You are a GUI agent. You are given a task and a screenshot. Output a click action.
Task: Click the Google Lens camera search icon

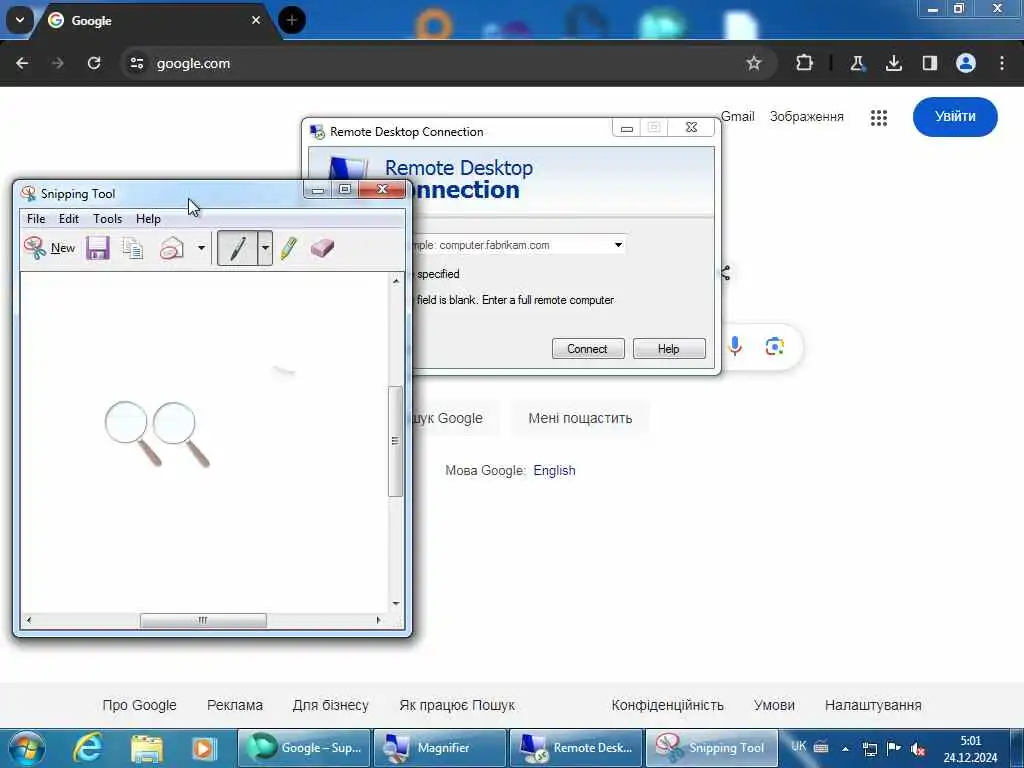click(775, 346)
